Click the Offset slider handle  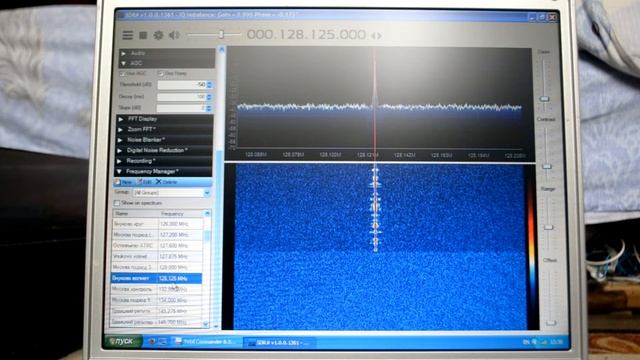551,323
